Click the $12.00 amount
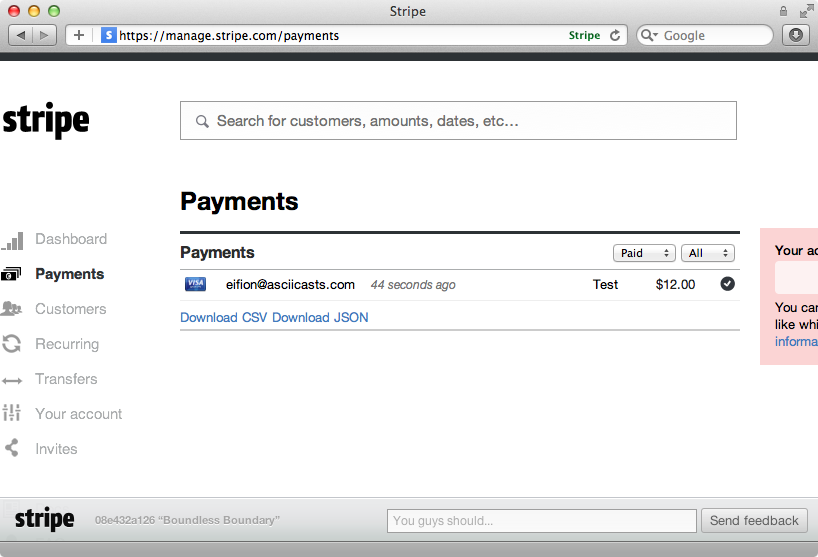Image resolution: width=818 pixels, height=557 pixels. 675,284
